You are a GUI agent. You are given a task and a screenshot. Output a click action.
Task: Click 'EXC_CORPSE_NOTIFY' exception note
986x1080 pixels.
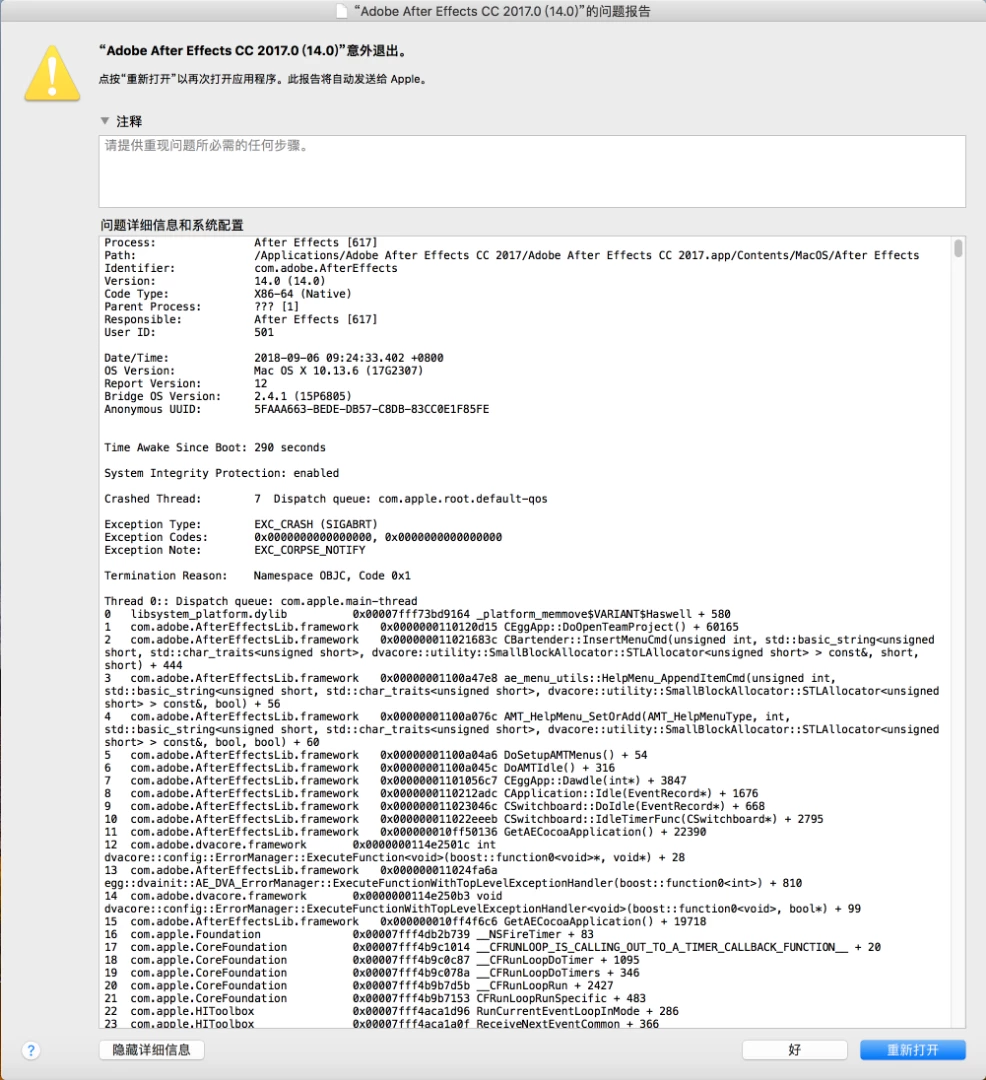(x=309, y=550)
